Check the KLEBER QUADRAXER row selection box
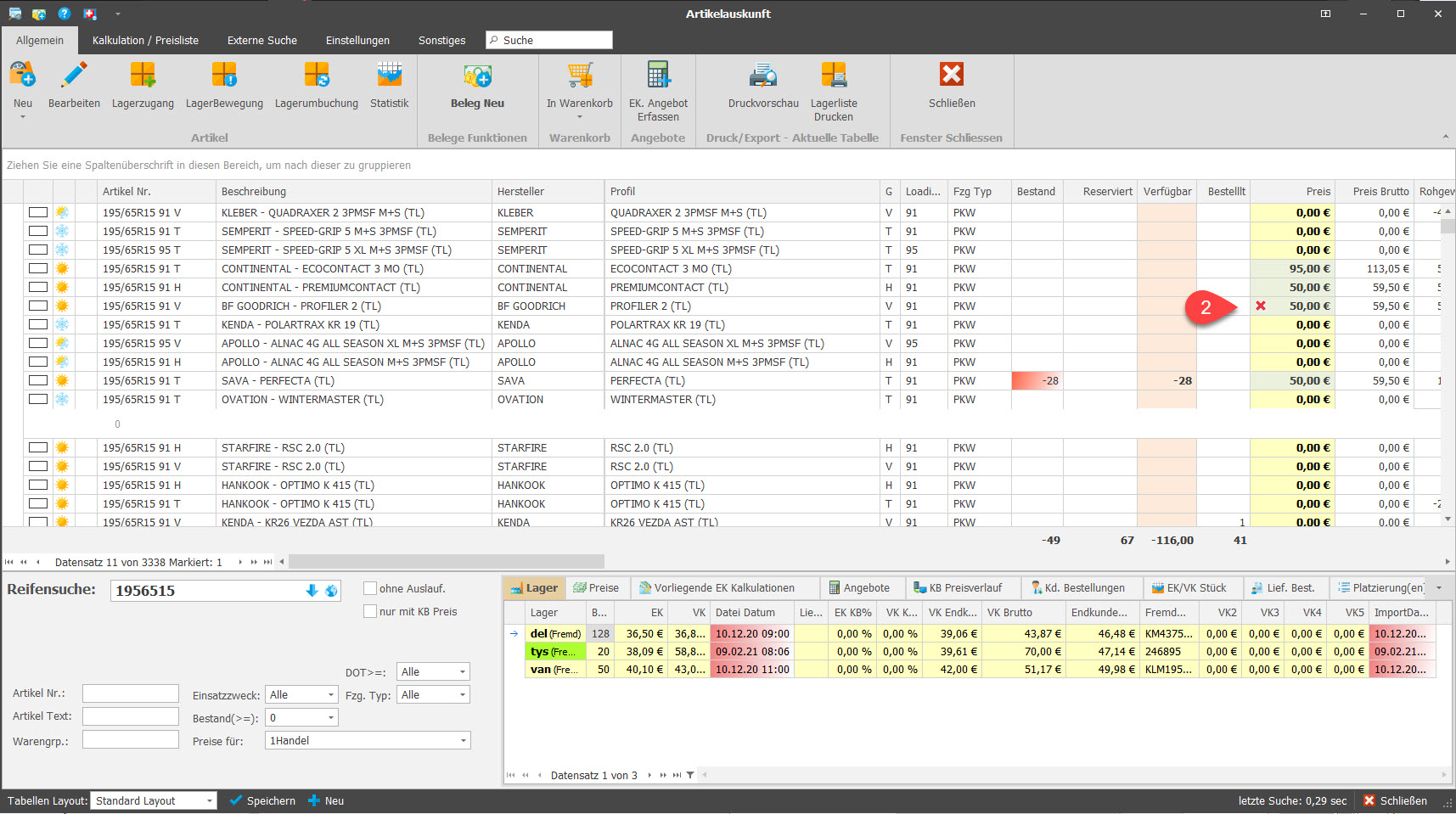Viewport: 1456px width, 814px height. [38, 212]
